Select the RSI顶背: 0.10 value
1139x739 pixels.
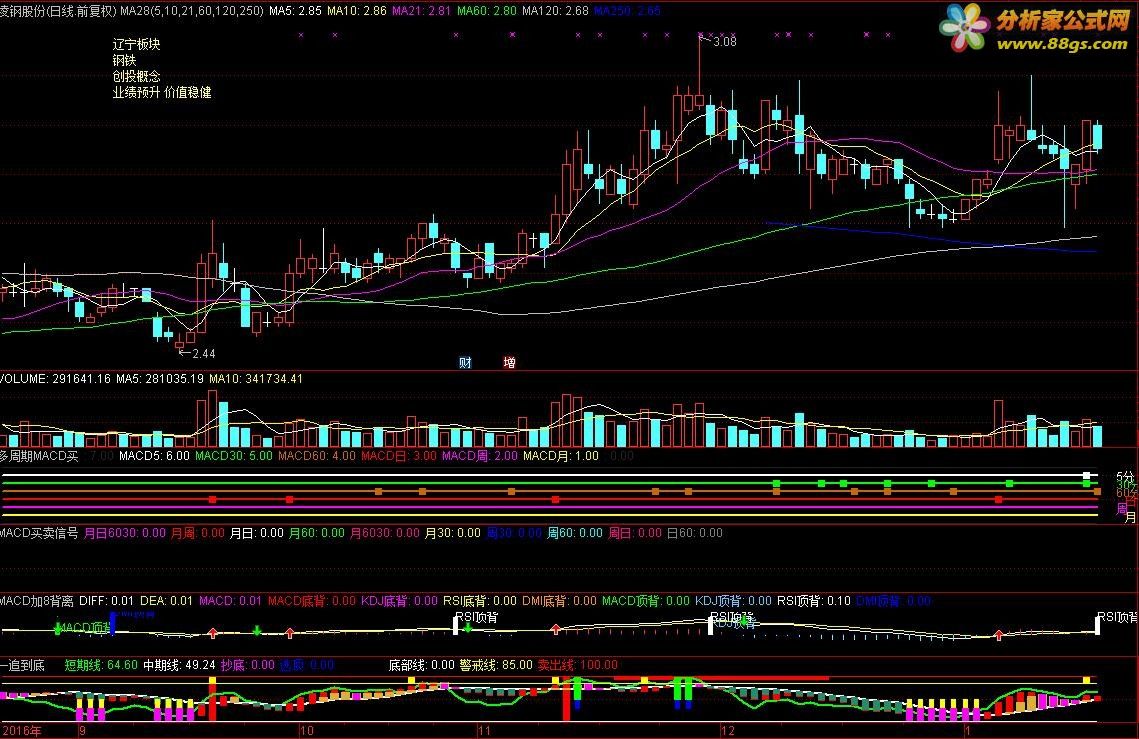pyautogui.click(x=814, y=601)
